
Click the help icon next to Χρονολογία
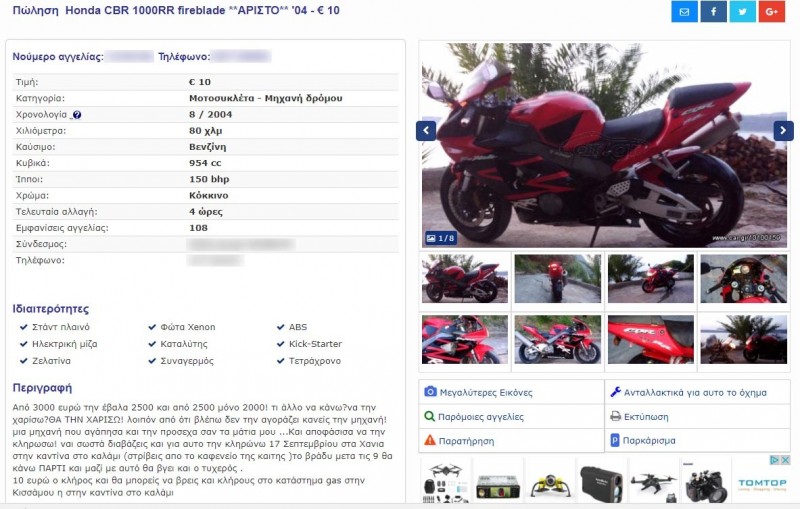[x=77, y=115]
